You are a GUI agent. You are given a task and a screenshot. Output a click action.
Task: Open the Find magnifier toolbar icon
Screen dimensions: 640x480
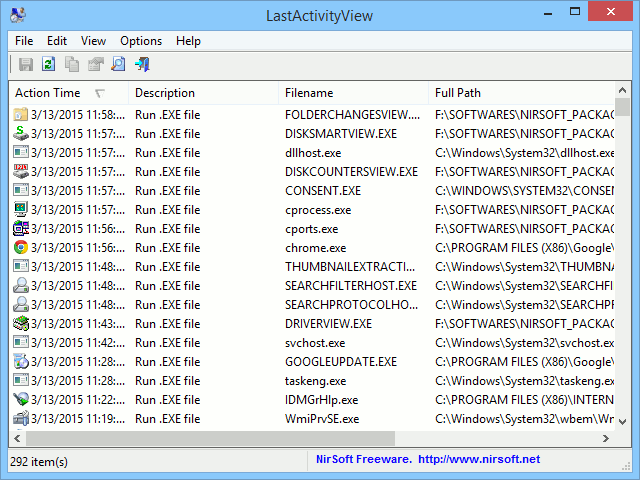pos(118,64)
